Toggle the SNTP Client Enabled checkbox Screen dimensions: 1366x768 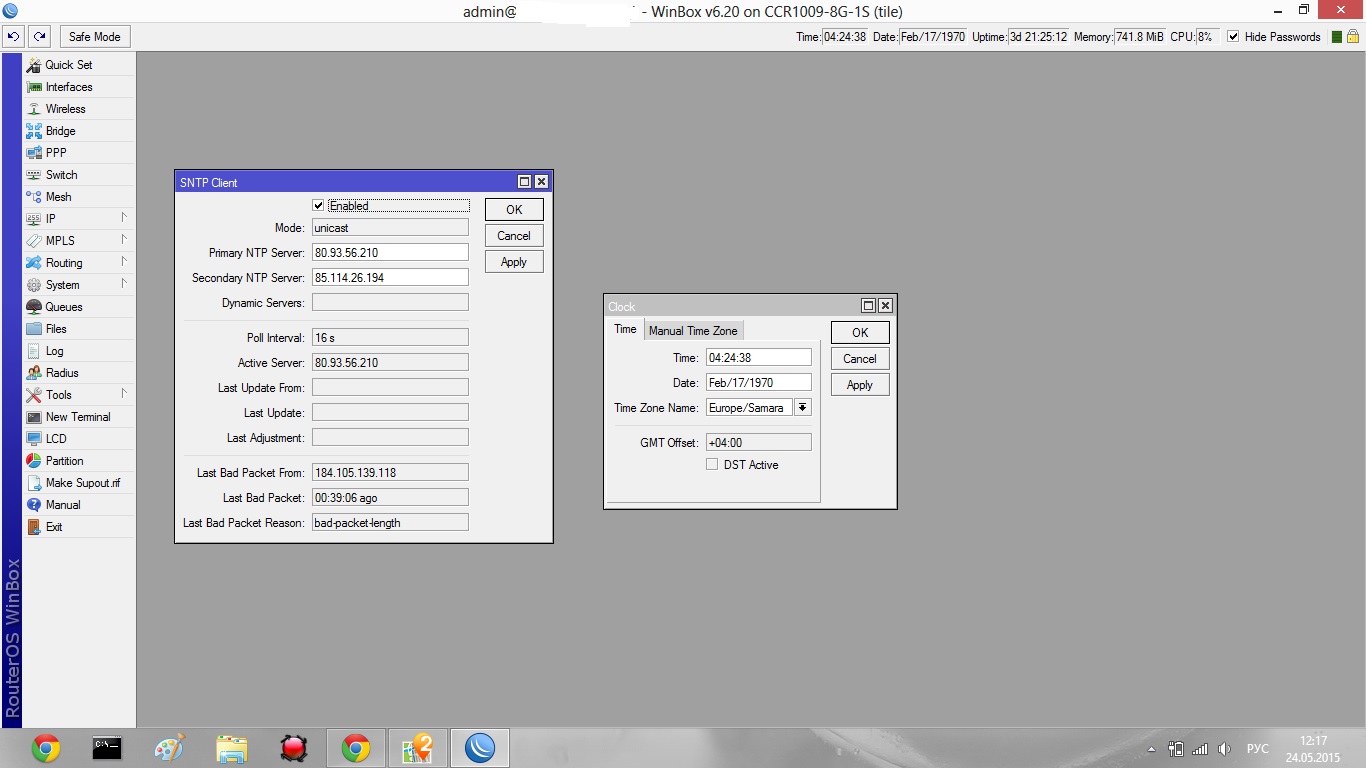click(319, 206)
